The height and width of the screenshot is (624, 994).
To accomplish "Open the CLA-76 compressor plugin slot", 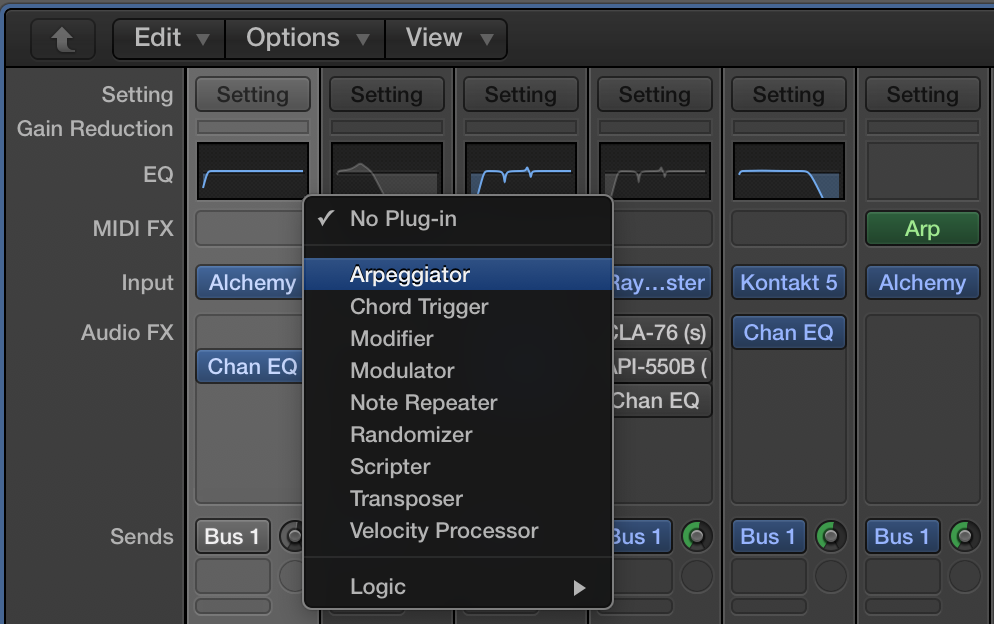I will tap(660, 331).
